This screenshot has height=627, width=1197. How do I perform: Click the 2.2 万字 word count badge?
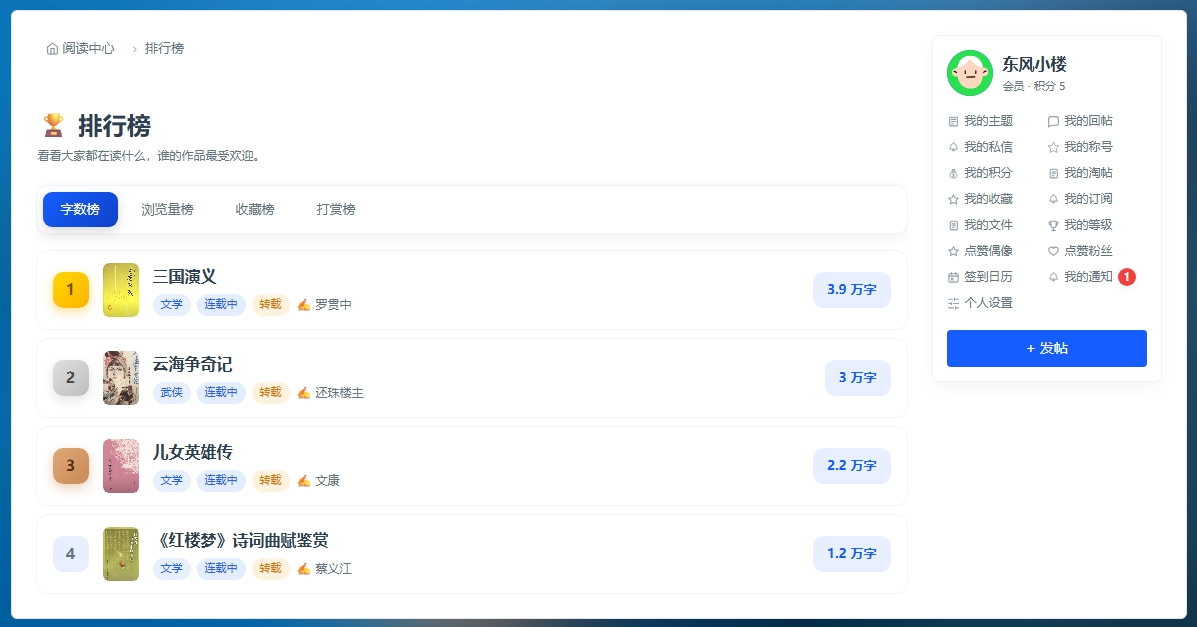852,466
